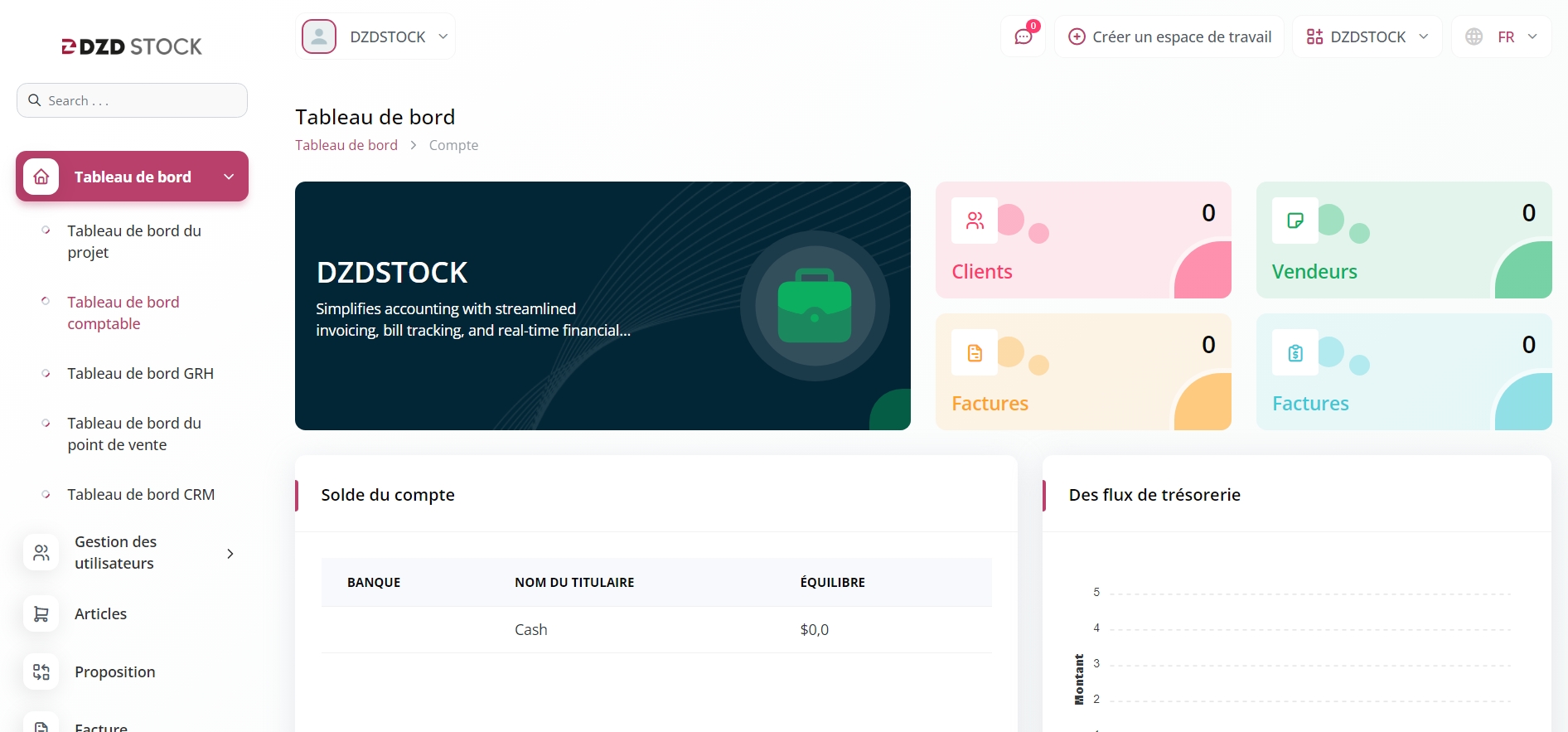Screen dimensions: 1568x732
Task: Click the blue Factures dollar receipt icon
Action: pyautogui.click(x=1295, y=353)
